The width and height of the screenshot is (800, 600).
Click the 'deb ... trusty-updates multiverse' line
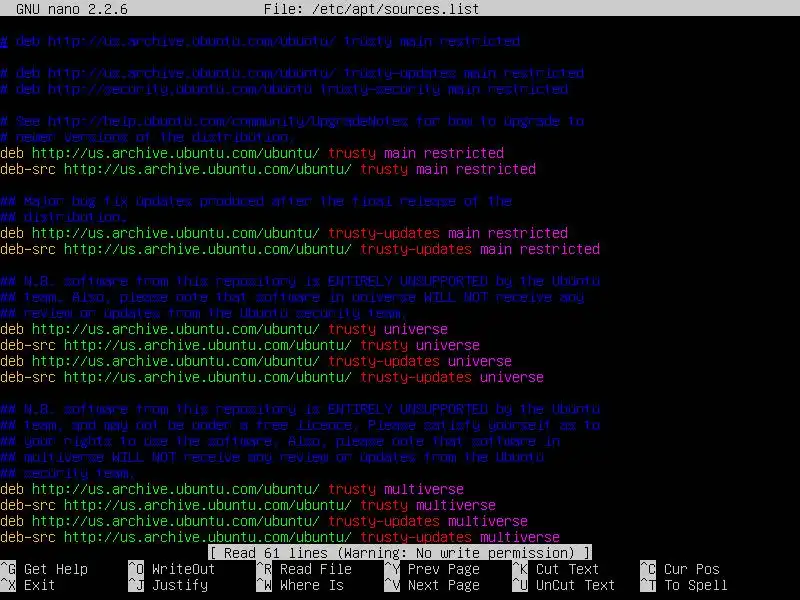[x=264, y=521]
